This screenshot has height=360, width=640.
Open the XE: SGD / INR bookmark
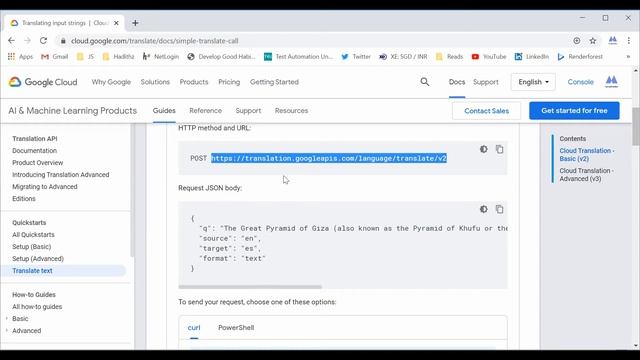[x=403, y=57]
